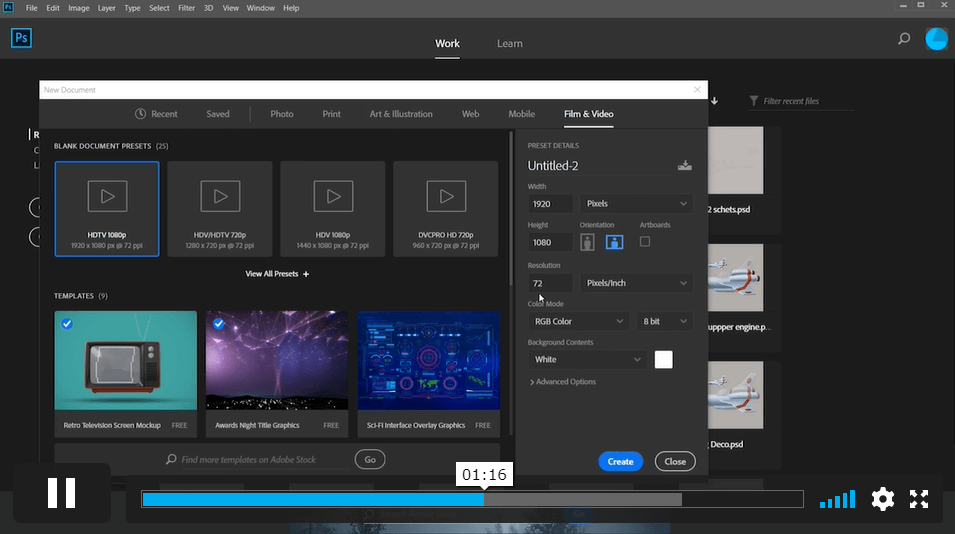Open the Learn tab
The image size is (955, 534).
coord(510,44)
